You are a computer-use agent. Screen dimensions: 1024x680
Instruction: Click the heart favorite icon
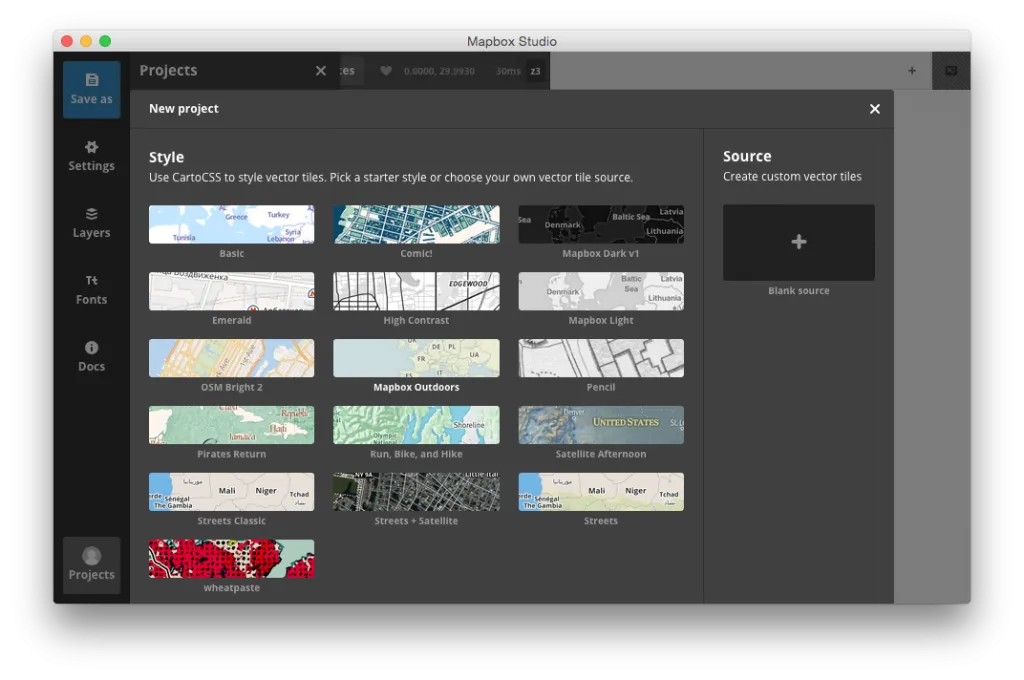tap(386, 71)
